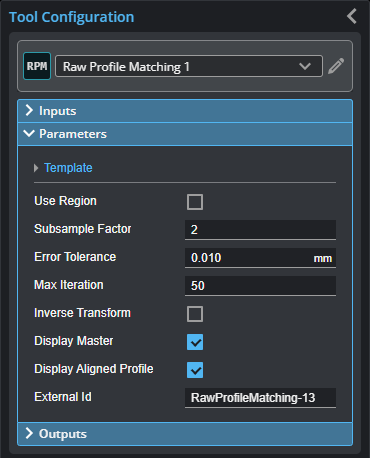Screen dimensions: 370x458
Task: Uncheck the Display Master checkbox
Action: point(195,342)
